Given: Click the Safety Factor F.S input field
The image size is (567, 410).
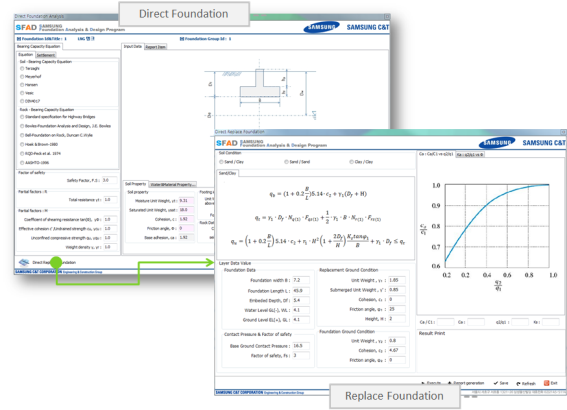Looking at the screenshot, I should point(109,180).
